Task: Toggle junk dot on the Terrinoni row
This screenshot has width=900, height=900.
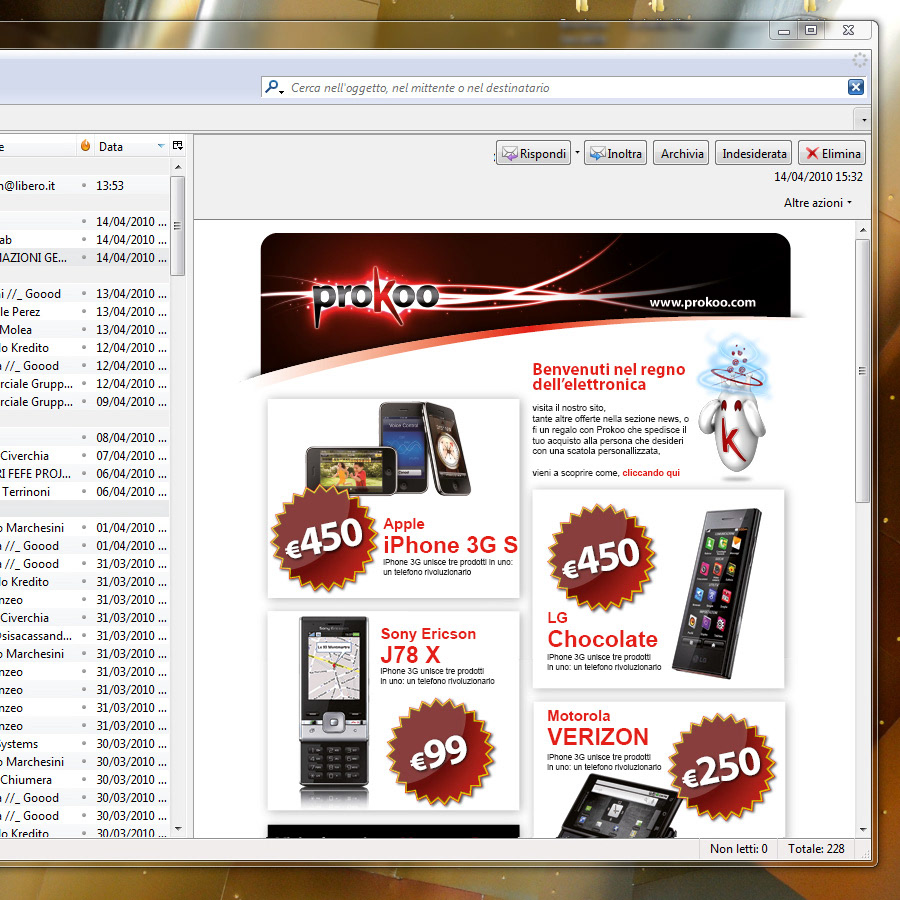Action: pos(84,491)
